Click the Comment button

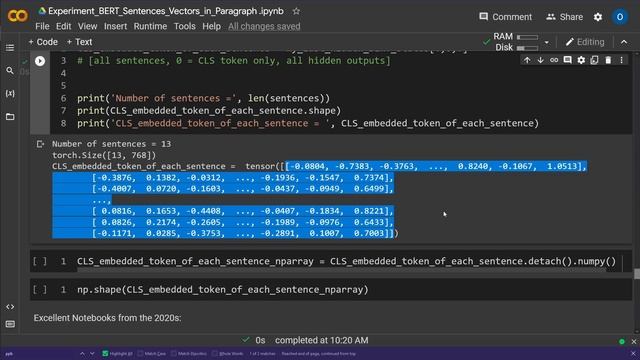505,17
